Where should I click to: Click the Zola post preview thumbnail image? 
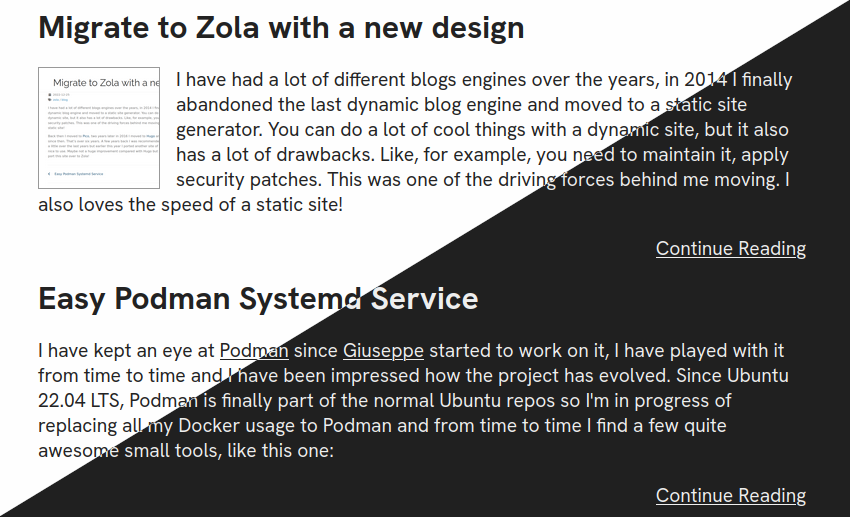pos(99,128)
